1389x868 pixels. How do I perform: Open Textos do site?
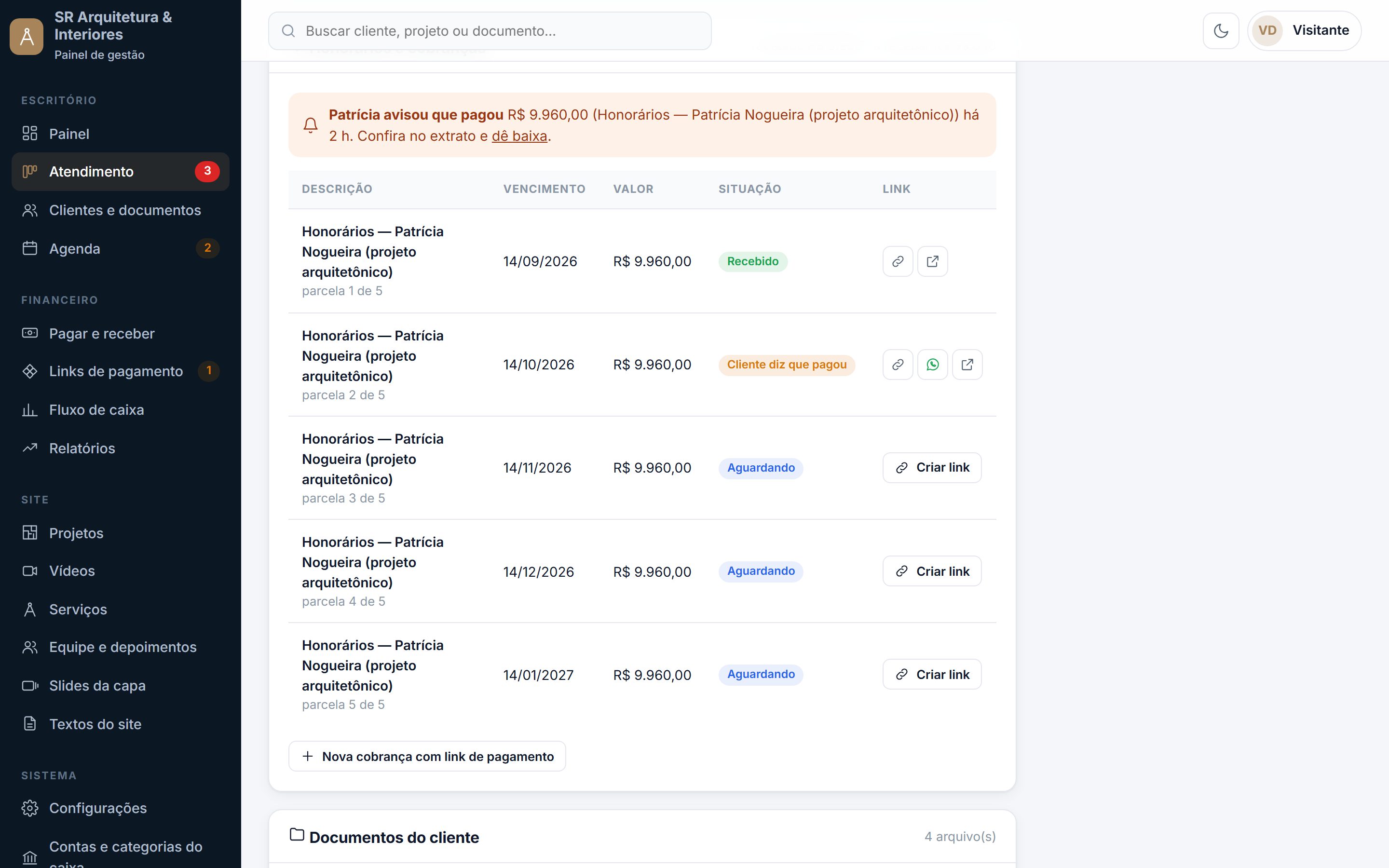pos(121,724)
